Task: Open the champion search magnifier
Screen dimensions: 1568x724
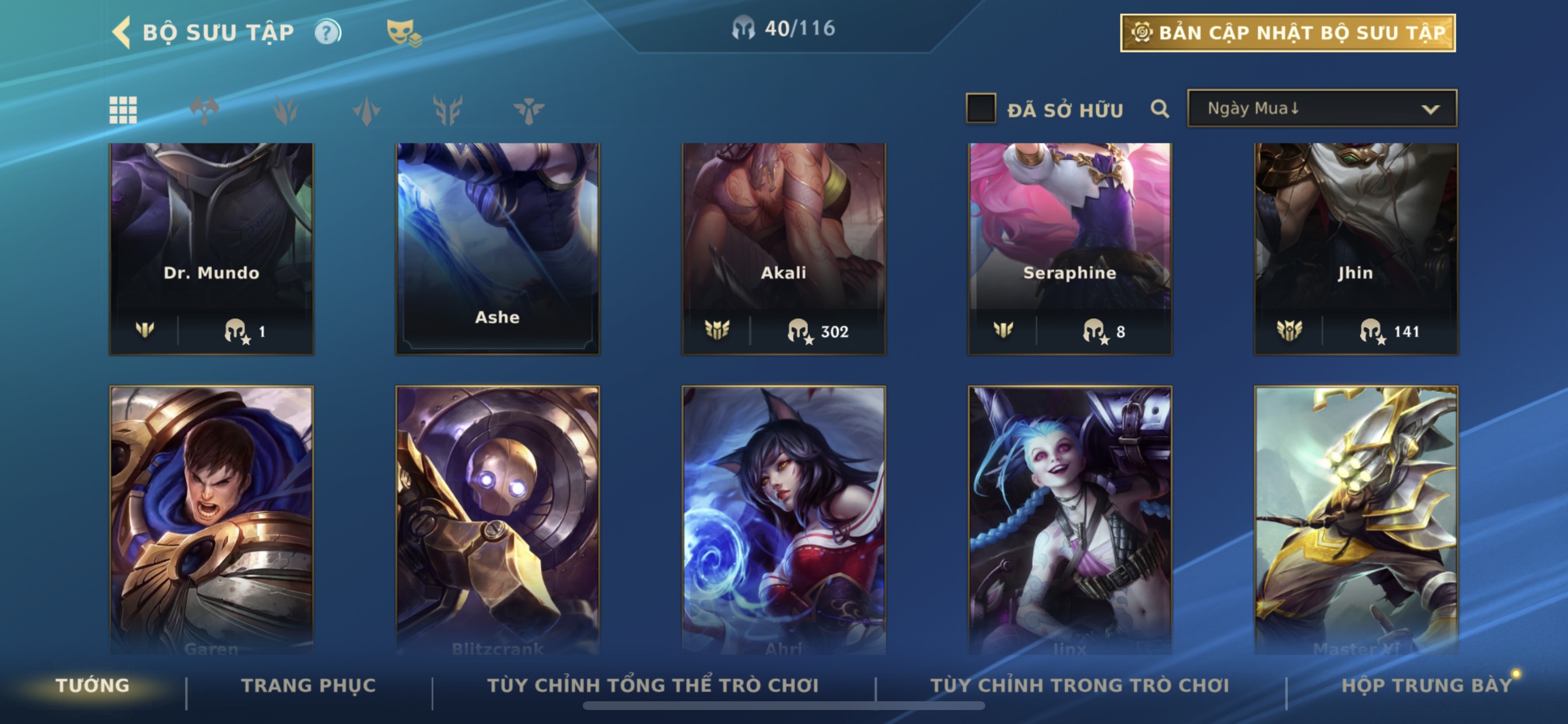Action: tap(1160, 110)
